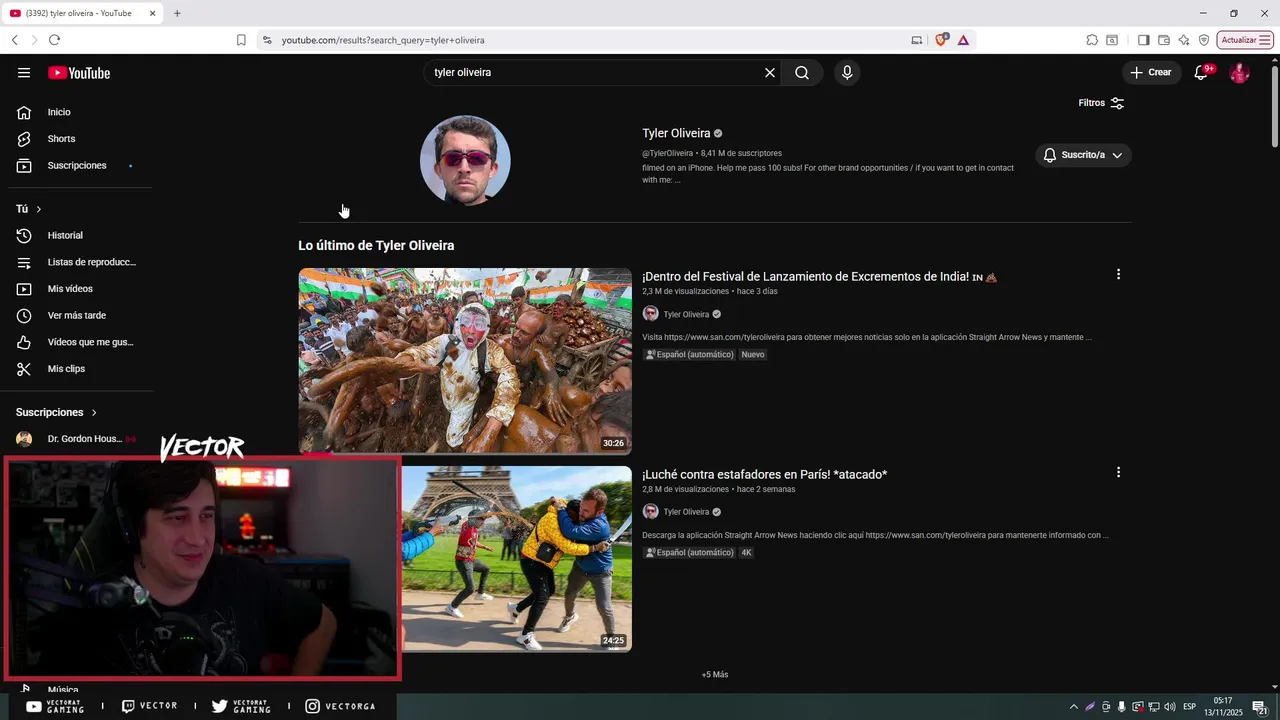Open the Suscrito/a notification dropdown
Viewport: 1280px width, 720px height.
[x=1083, y=155]
